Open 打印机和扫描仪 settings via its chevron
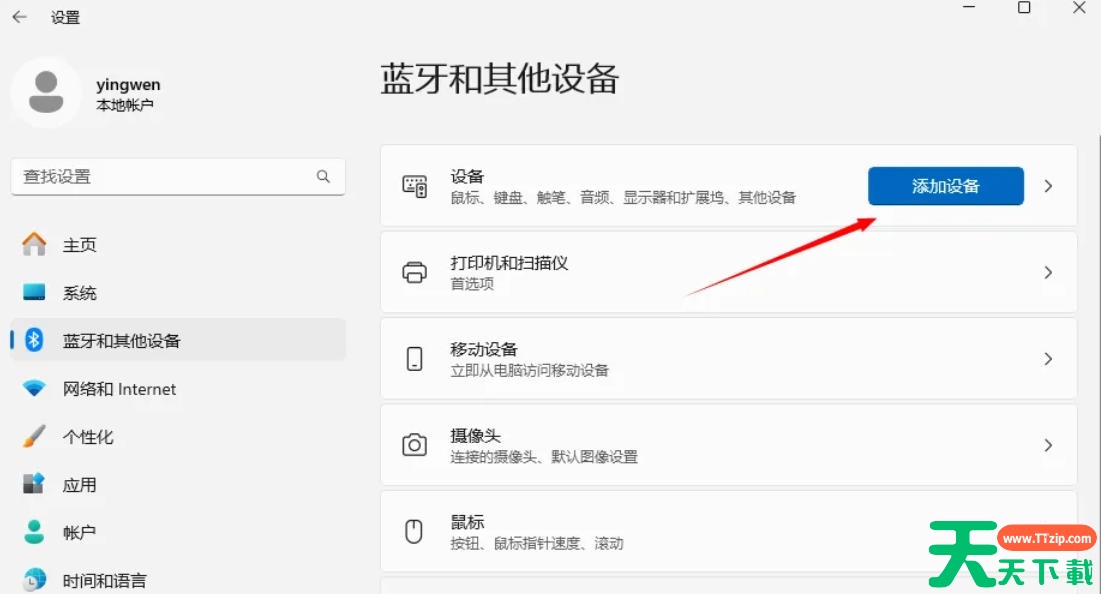The width and height of the screenshot is (1101, 594). click(x=1048, y=272)
